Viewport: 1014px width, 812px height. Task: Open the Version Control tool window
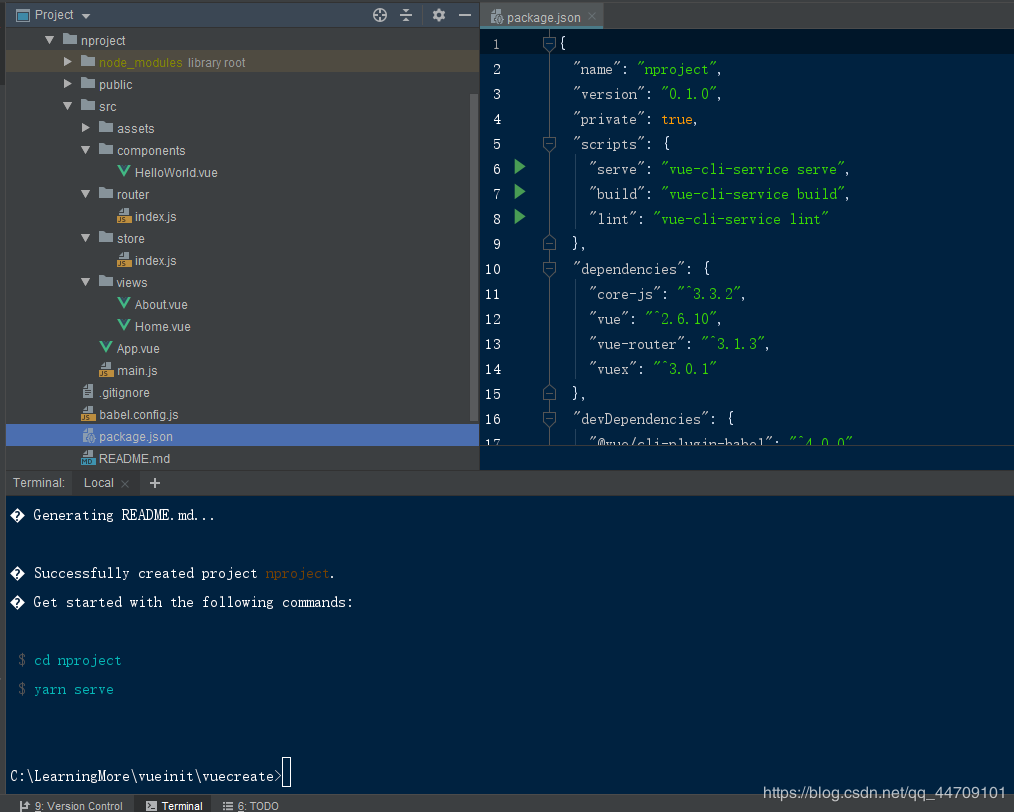point(71,806)
